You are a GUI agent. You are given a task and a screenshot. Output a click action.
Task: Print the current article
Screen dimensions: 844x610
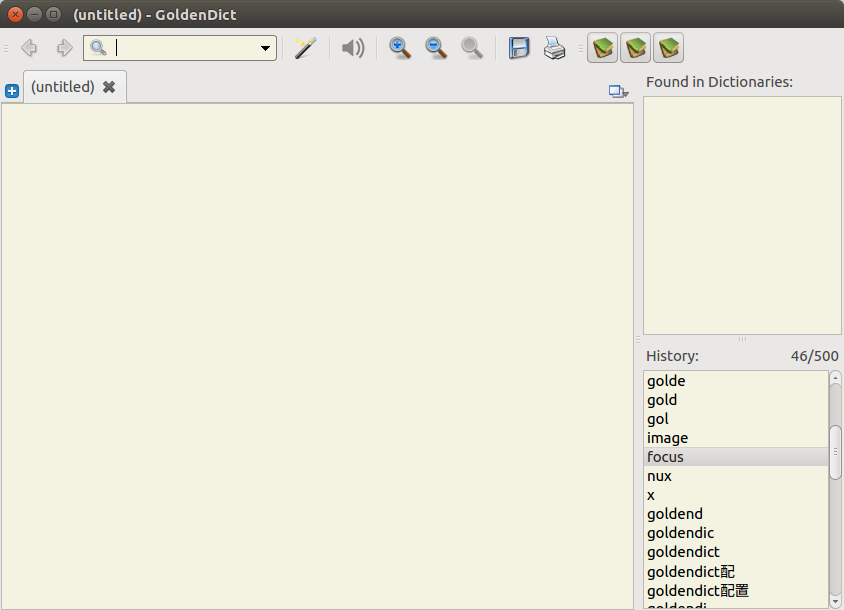[x=555, y=47]
